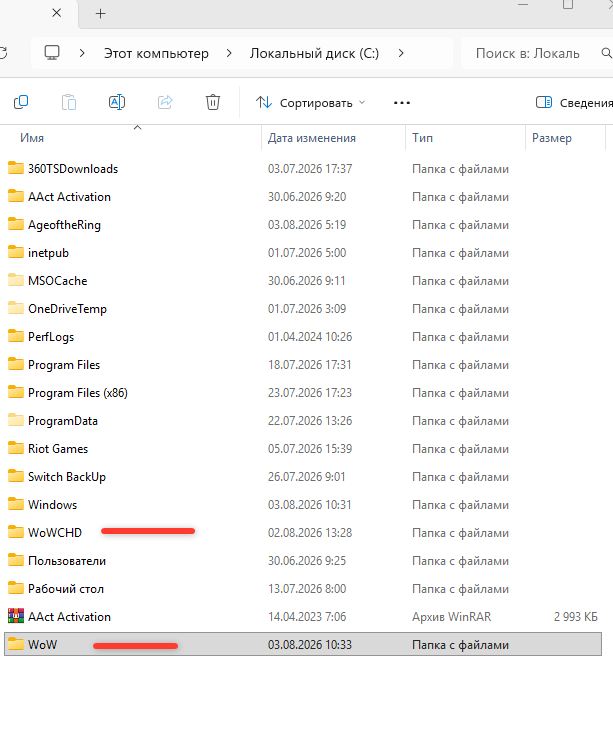Select the AAct Activation folder
Viewport: 613px width, 739px height.
click(303, 197)
